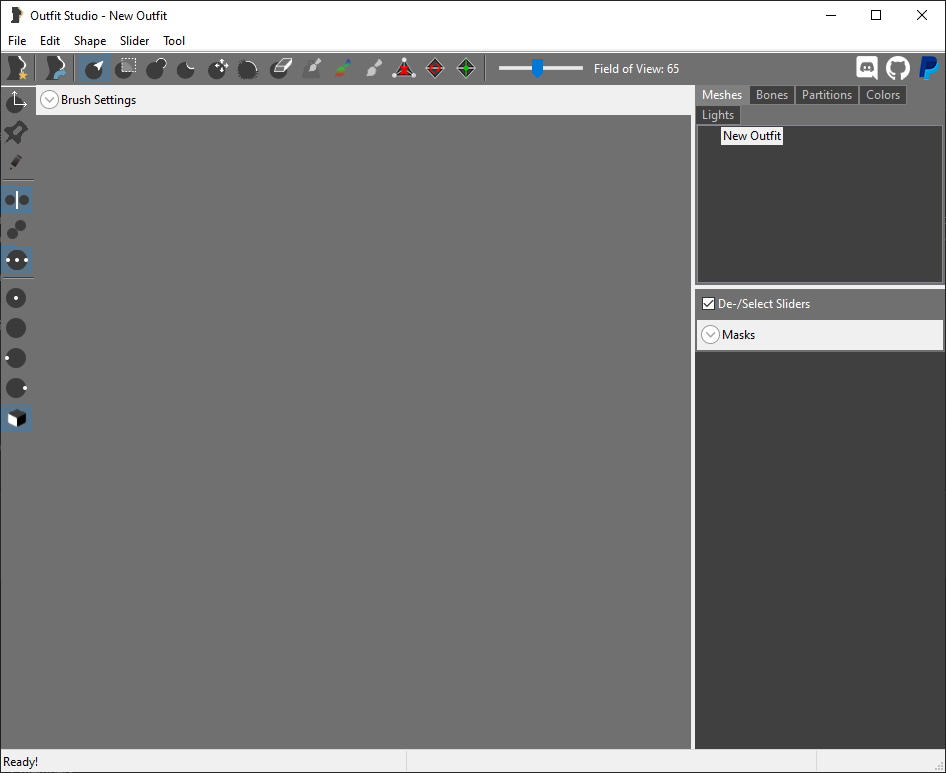Toggle perspective cube view
Viewport: 946px width, 773px height.
point(16,418)
